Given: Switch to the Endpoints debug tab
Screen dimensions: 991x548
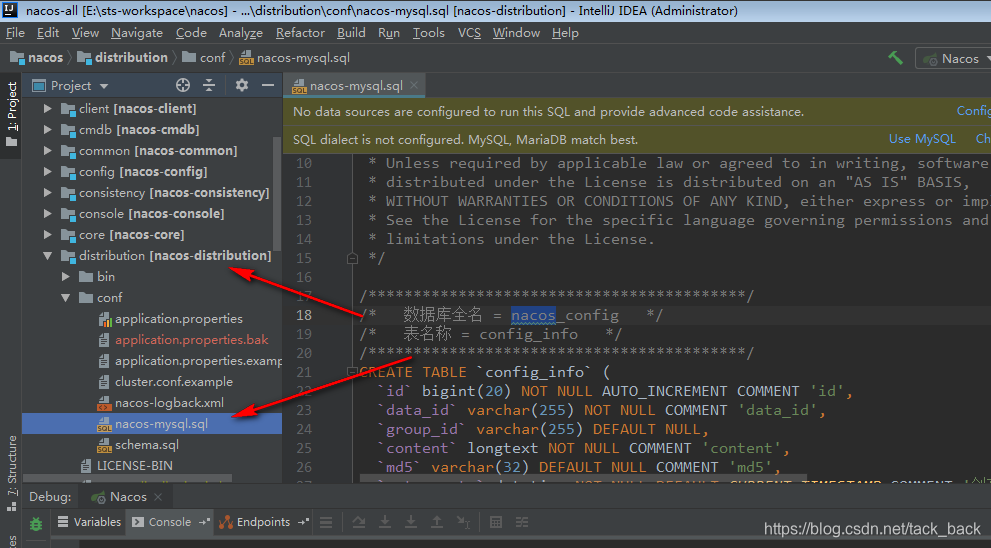Looking at the screenshot, I should (x=263, y=522).
